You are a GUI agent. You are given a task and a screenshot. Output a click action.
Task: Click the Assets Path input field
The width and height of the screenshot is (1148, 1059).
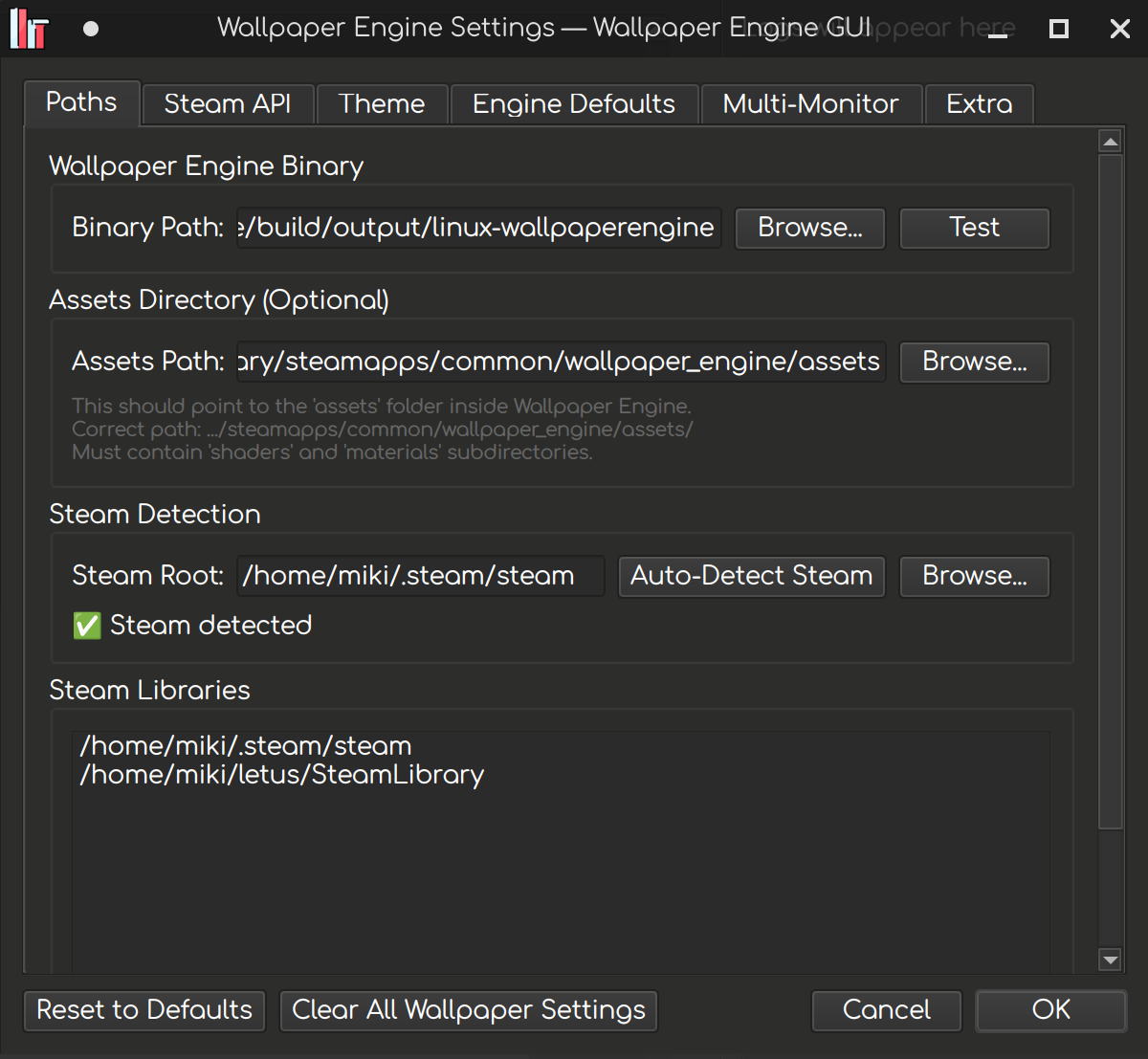(x=561, y=362)
